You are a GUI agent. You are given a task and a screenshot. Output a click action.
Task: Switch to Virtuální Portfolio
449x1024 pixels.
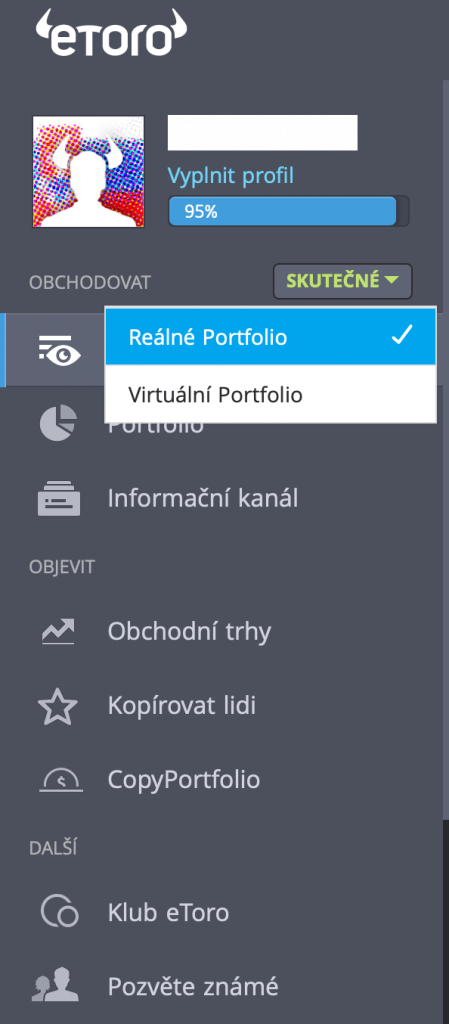270,394
